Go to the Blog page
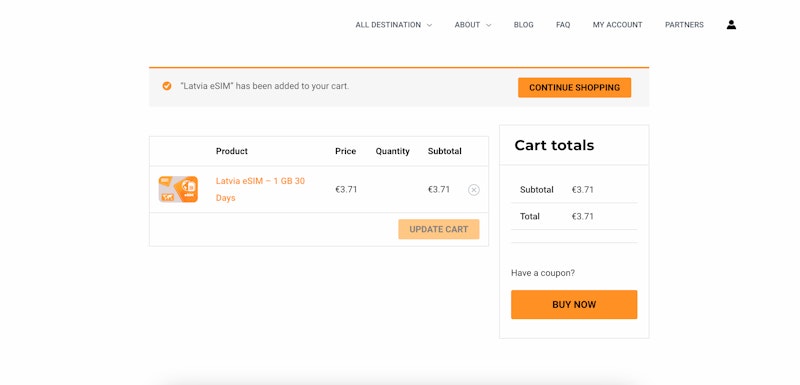Image resolution: width=800 pixels, height=385 pixels. (x=523, y=24)
